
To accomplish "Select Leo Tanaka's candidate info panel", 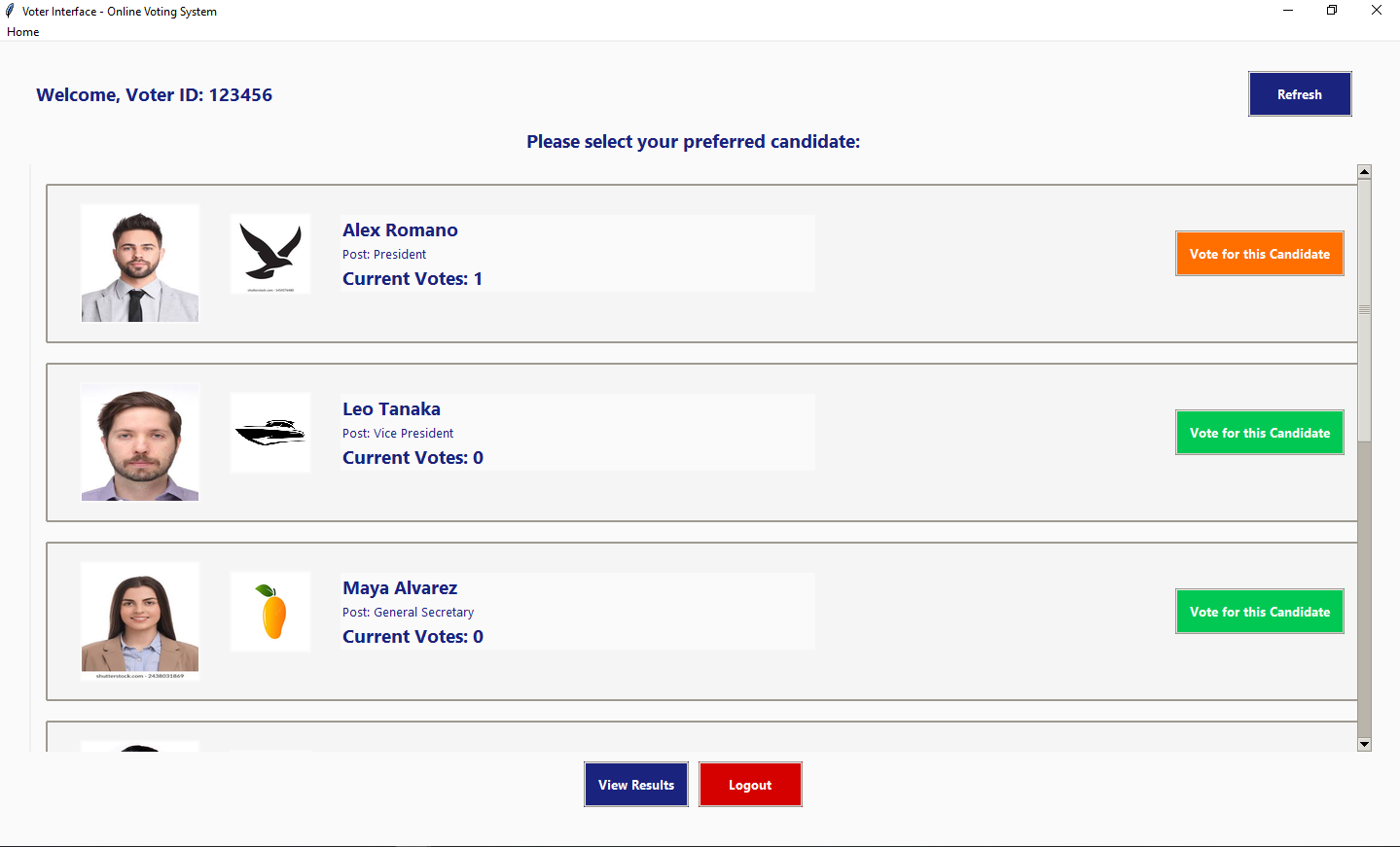I will (x=578, y=432).
